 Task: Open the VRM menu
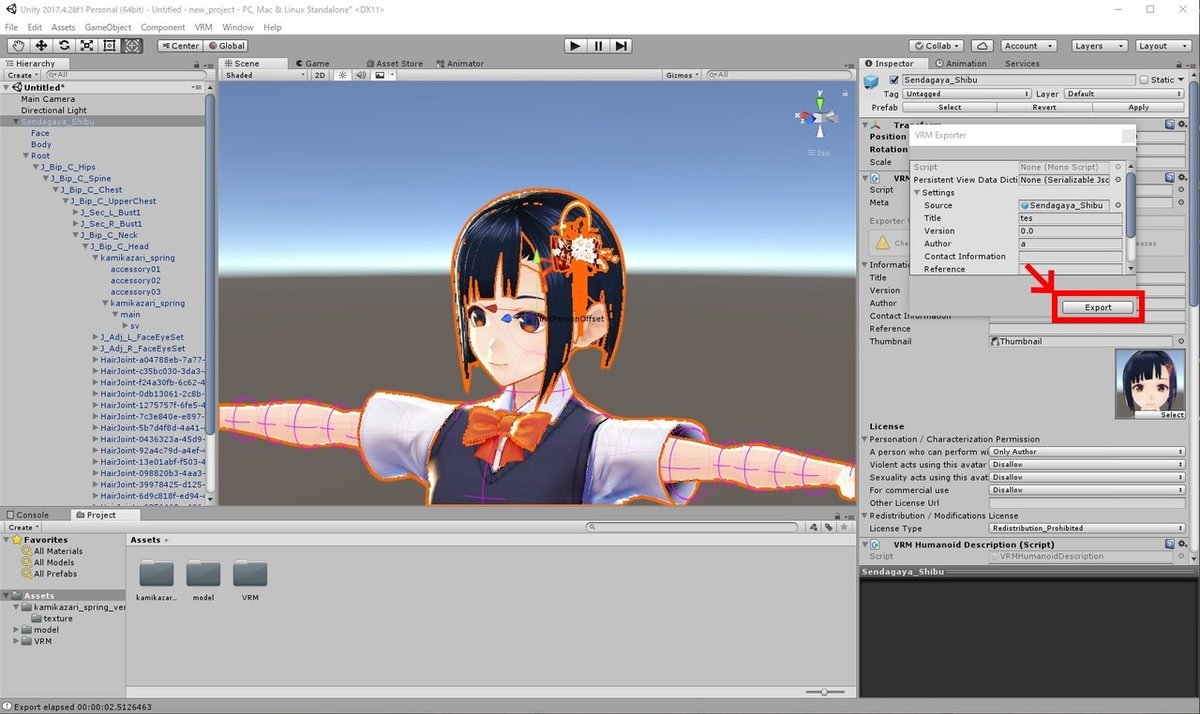pyautogui.click(x=203, y=27)
